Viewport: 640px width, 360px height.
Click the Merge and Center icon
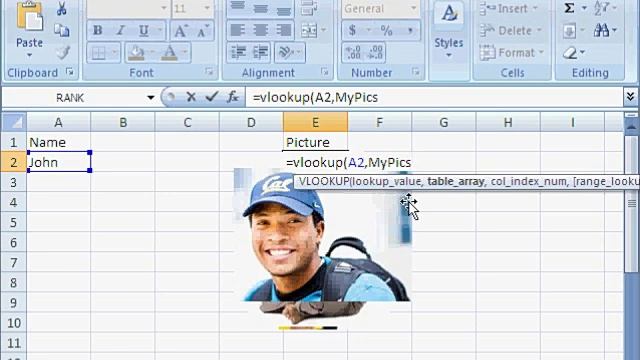[309, 30]
